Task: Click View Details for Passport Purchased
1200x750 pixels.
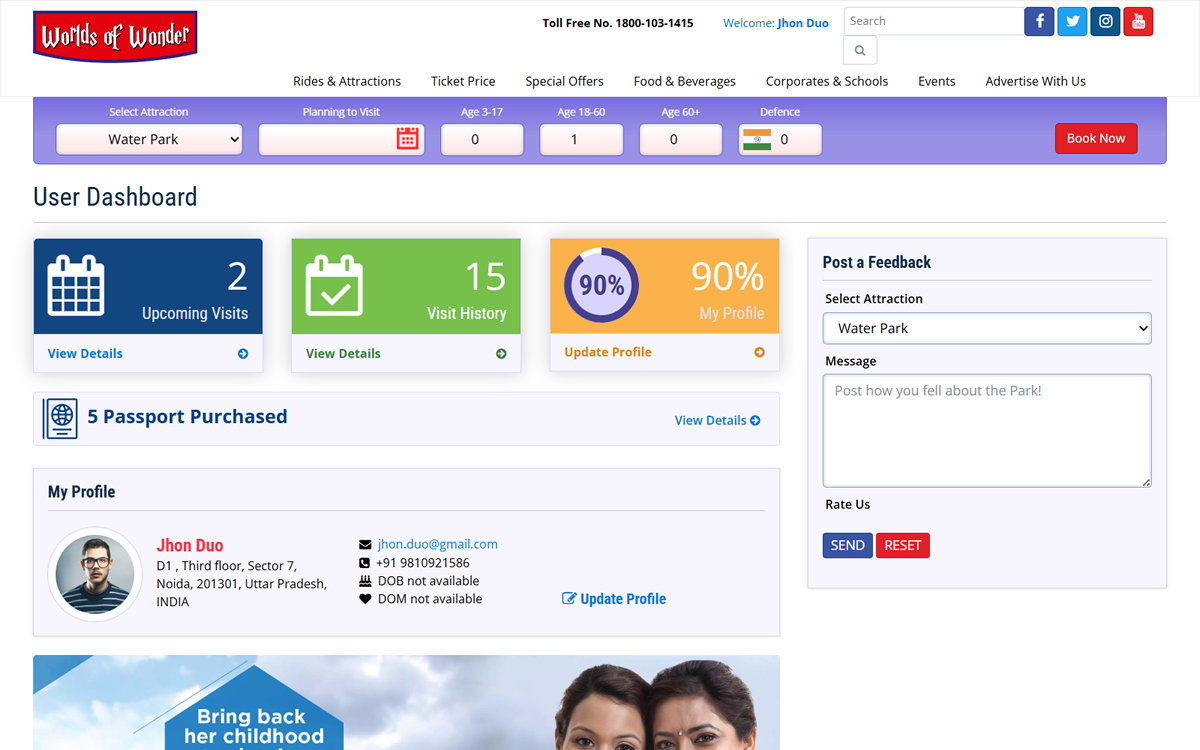Action: tap(717, 420)
